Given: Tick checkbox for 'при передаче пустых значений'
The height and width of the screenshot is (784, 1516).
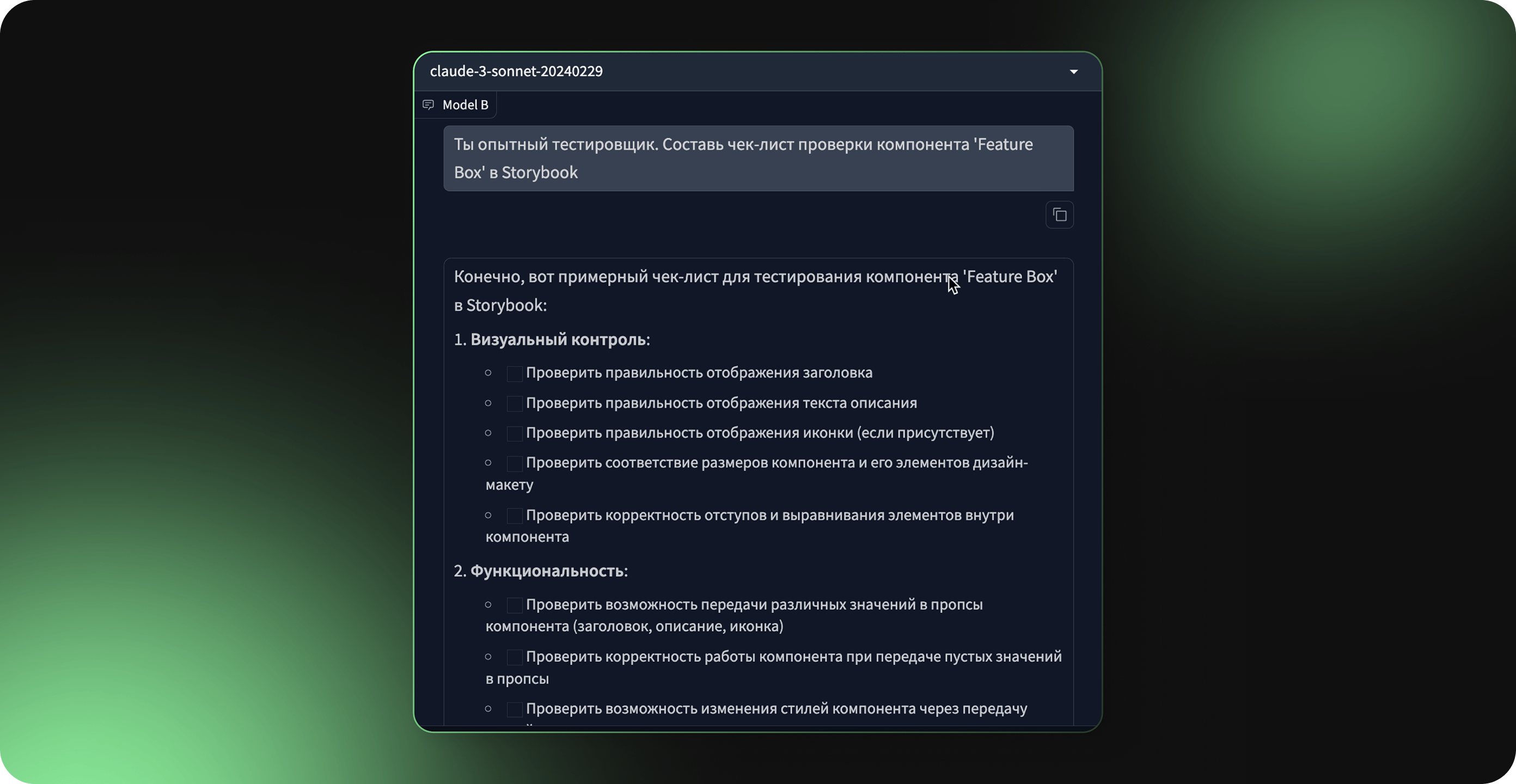Looking at the screenshot, I should tap(515, 658).
